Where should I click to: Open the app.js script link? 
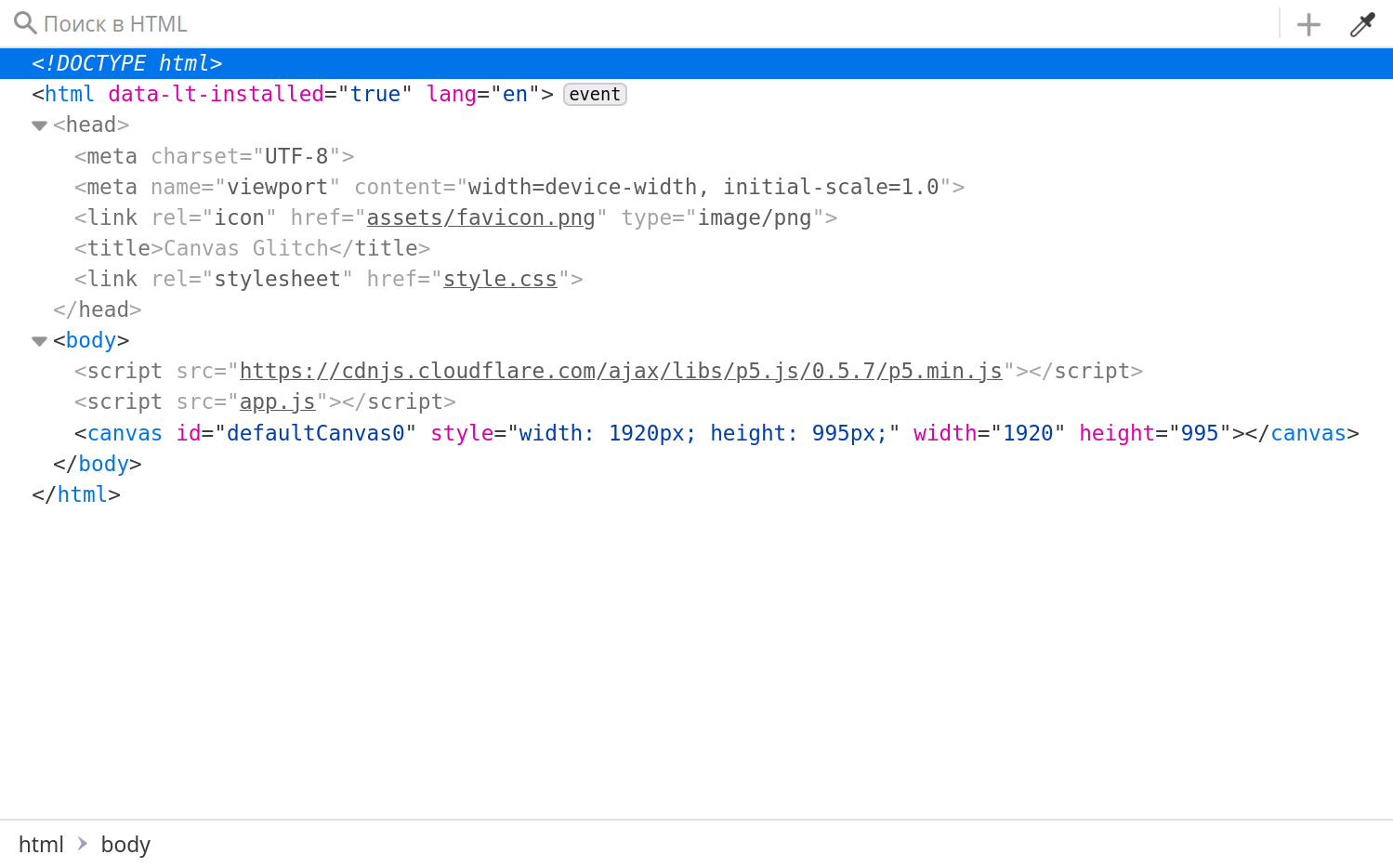(278, 401)
